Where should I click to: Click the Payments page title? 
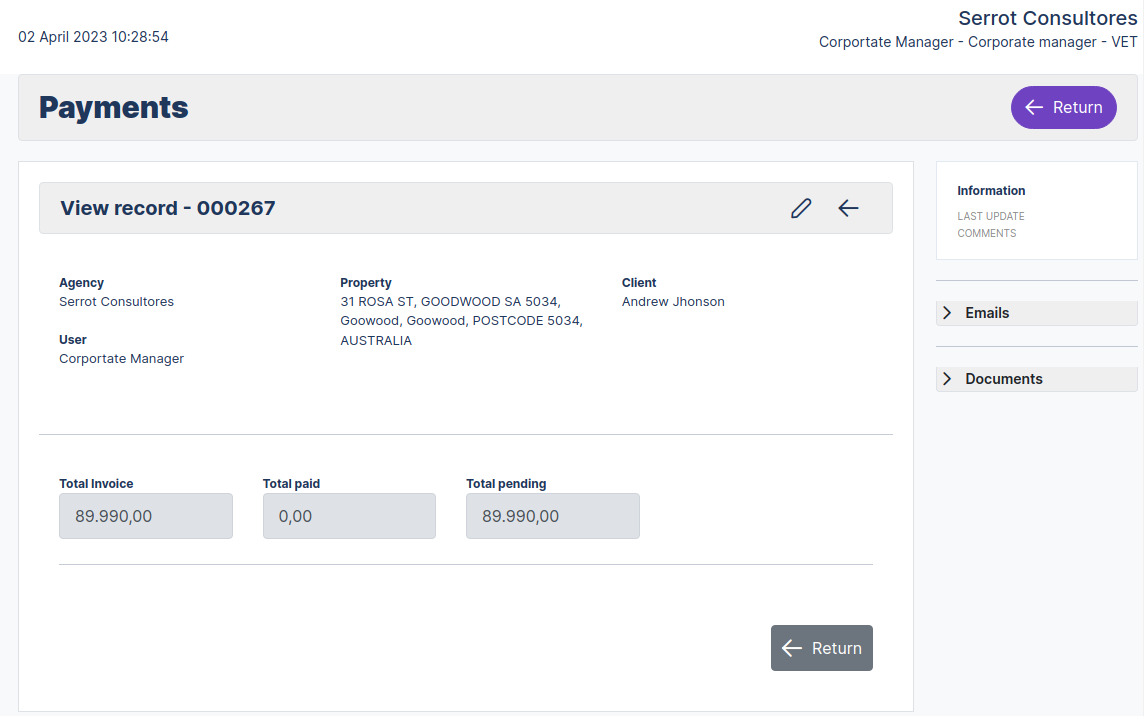pyautogui.click(x=113, y=107)
